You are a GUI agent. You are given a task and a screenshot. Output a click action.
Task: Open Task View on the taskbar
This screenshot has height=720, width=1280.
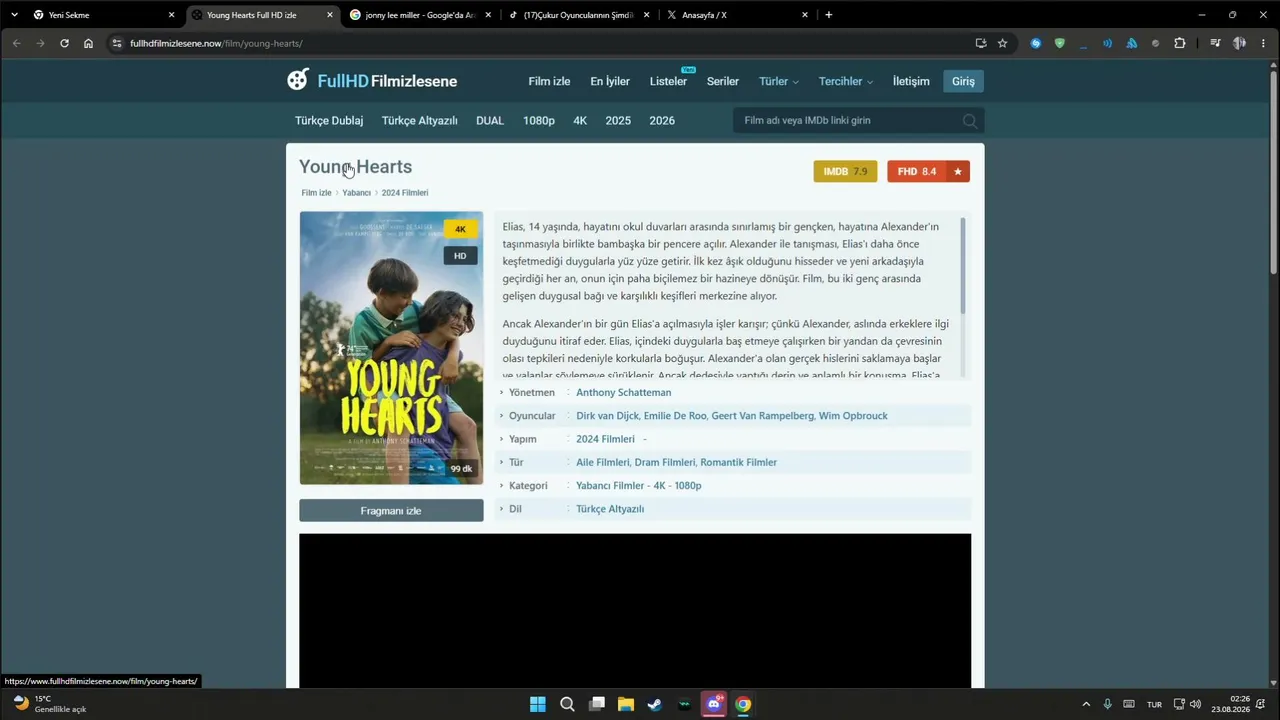point(597,704)
